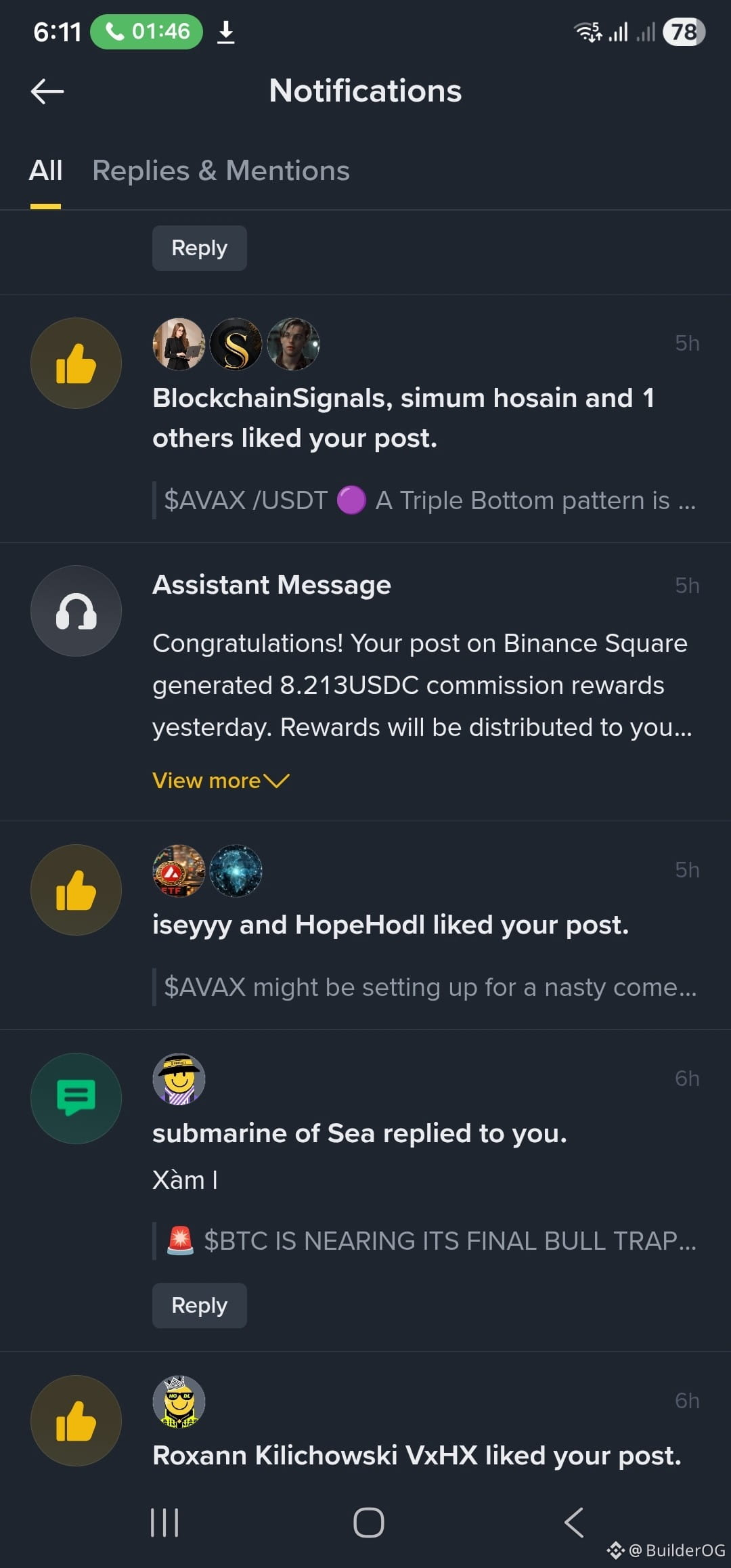
Task: Open the $AVAX nasty comeback post preview
Action: point(429,987)
